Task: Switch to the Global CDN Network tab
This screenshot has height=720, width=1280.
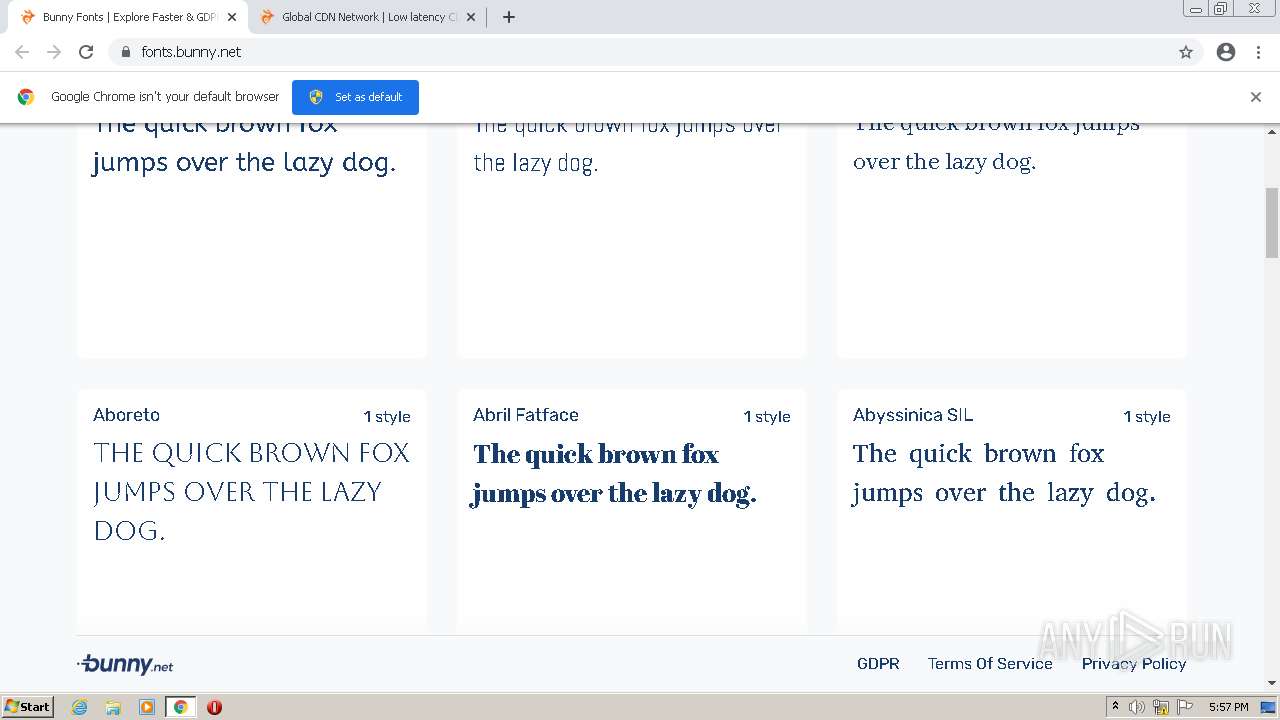Action: point(367,17)
